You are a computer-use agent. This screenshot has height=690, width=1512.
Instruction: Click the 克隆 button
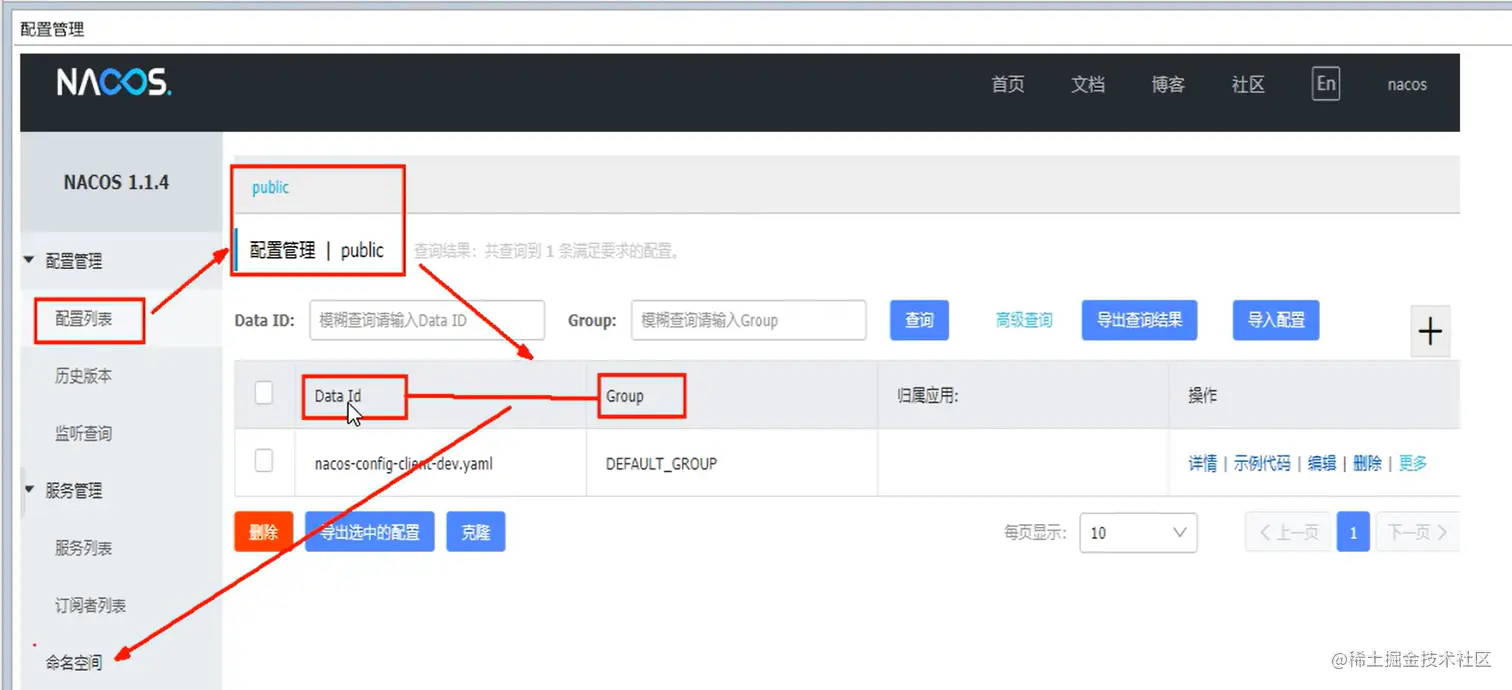[476, 532]
